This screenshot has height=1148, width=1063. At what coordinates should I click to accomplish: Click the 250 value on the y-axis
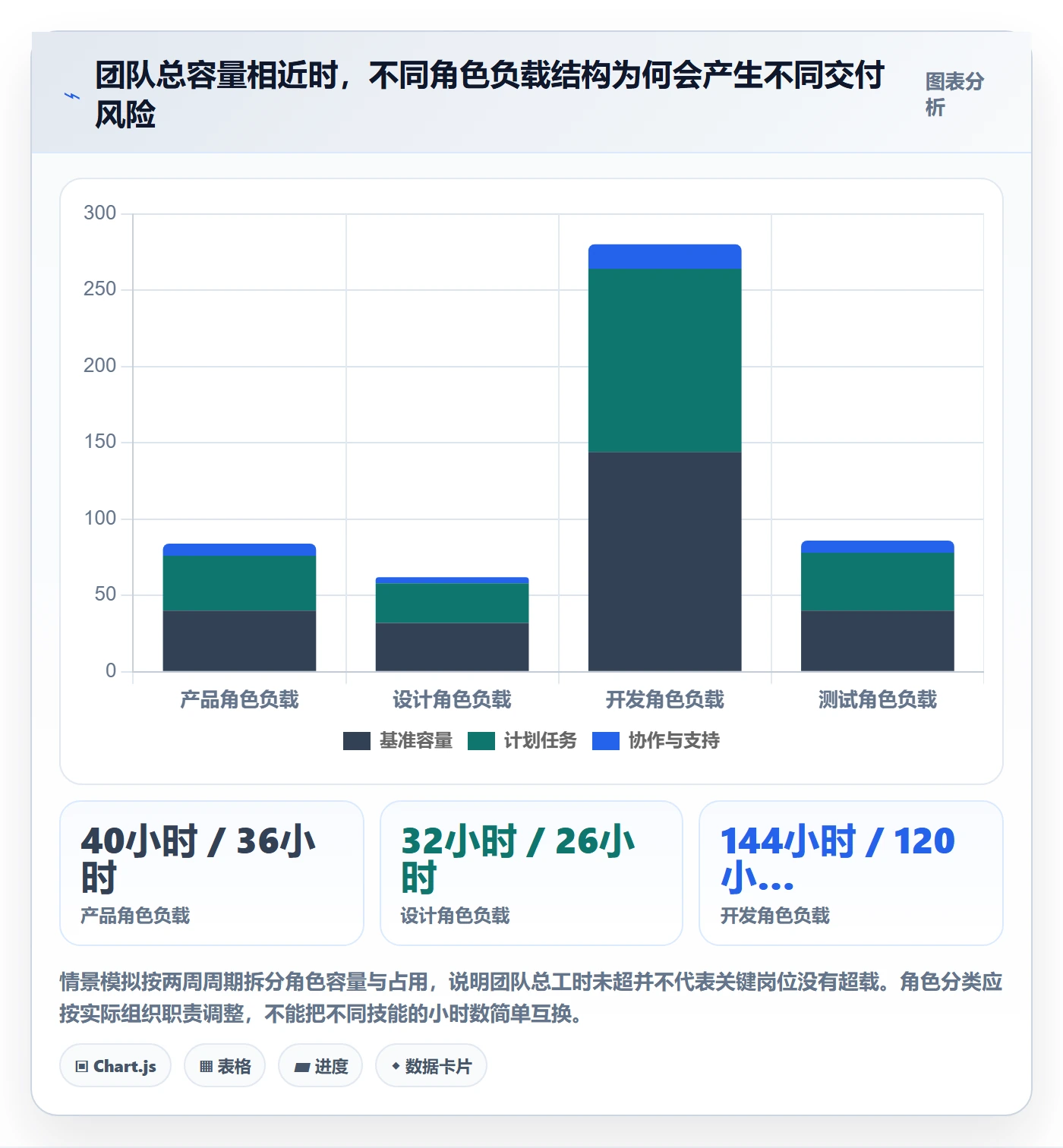click(100, 289)
